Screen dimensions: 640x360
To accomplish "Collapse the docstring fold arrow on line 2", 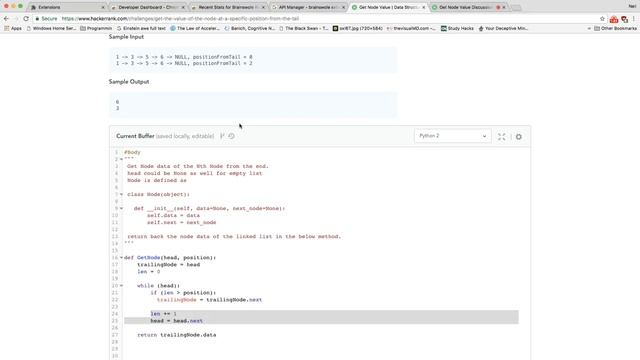I will click(121, 160).
